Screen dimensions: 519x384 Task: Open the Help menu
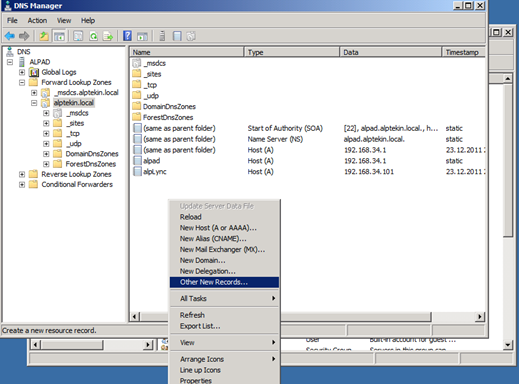click(x=88, y=21)
